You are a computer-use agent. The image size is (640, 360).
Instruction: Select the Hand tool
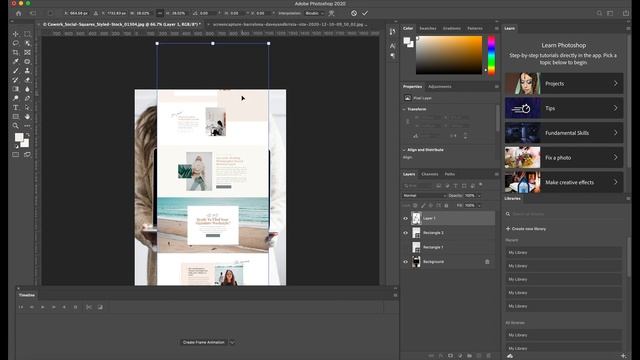click(x=27, y=116)
